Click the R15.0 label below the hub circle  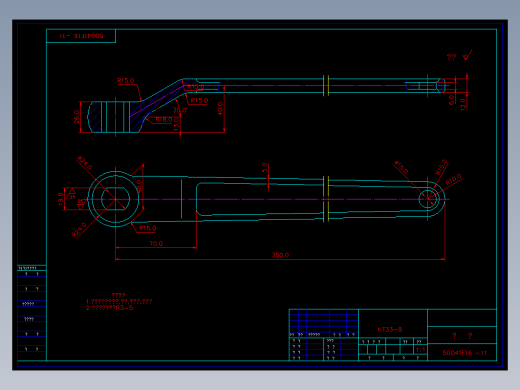(147, 228)
